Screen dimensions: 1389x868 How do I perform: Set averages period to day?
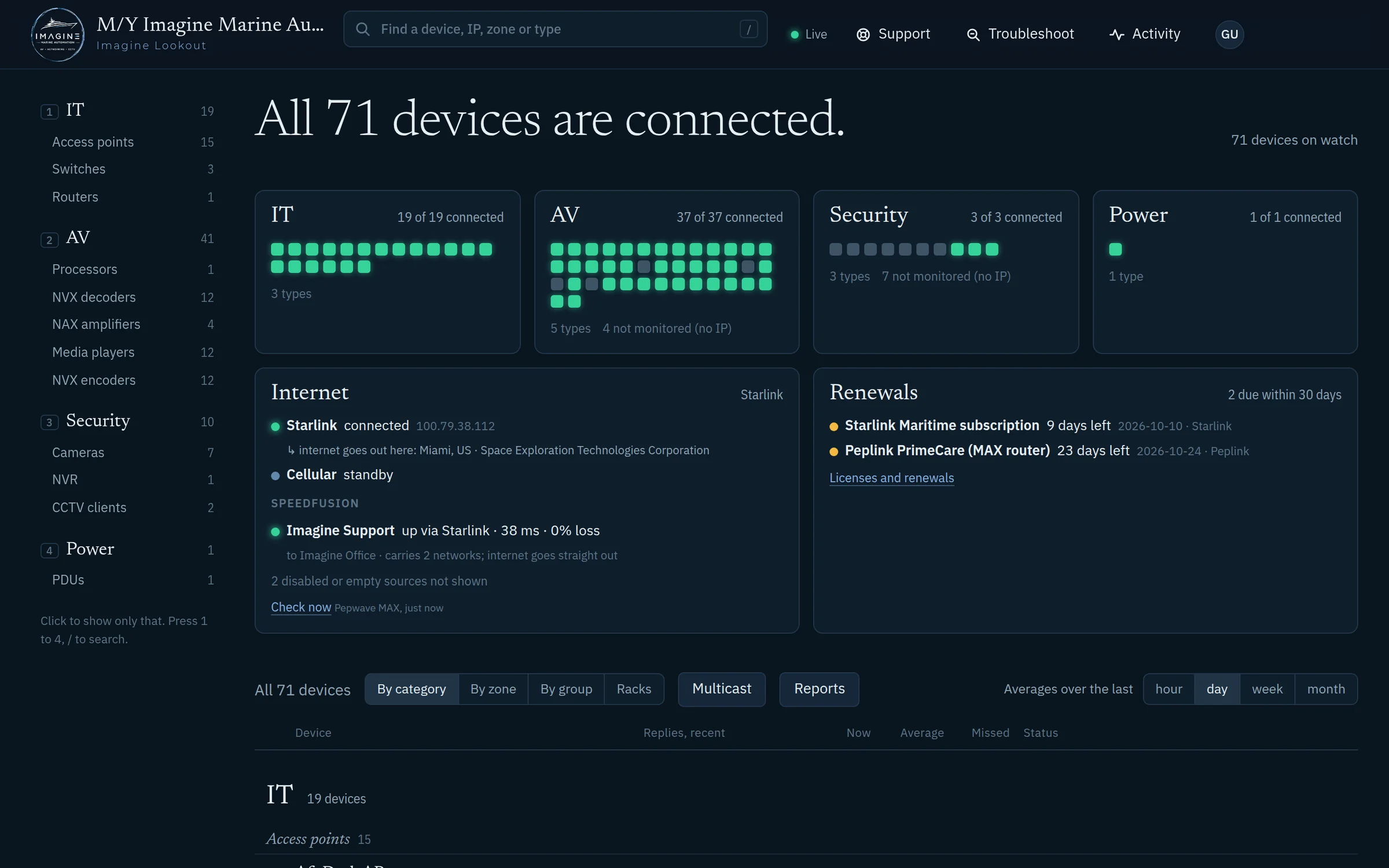pos(1217,689)
